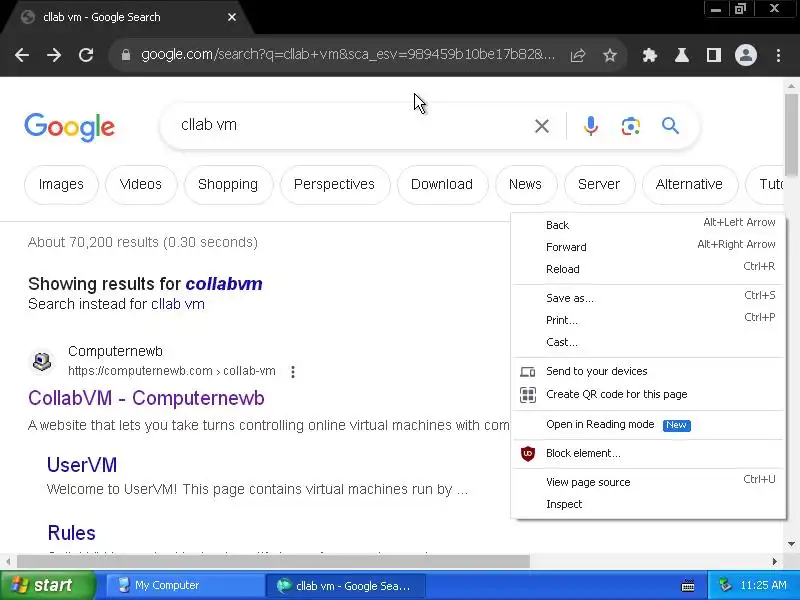The image size is (800, 600).
Task: Select the Shopping filter chip
Action: click(228, 184)
